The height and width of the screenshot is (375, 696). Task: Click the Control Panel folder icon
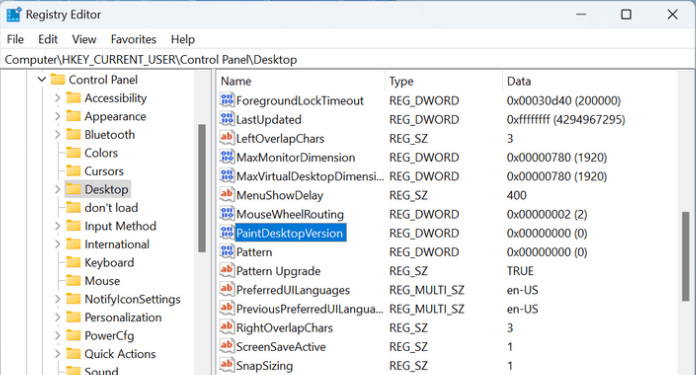(x=58, y=79)
